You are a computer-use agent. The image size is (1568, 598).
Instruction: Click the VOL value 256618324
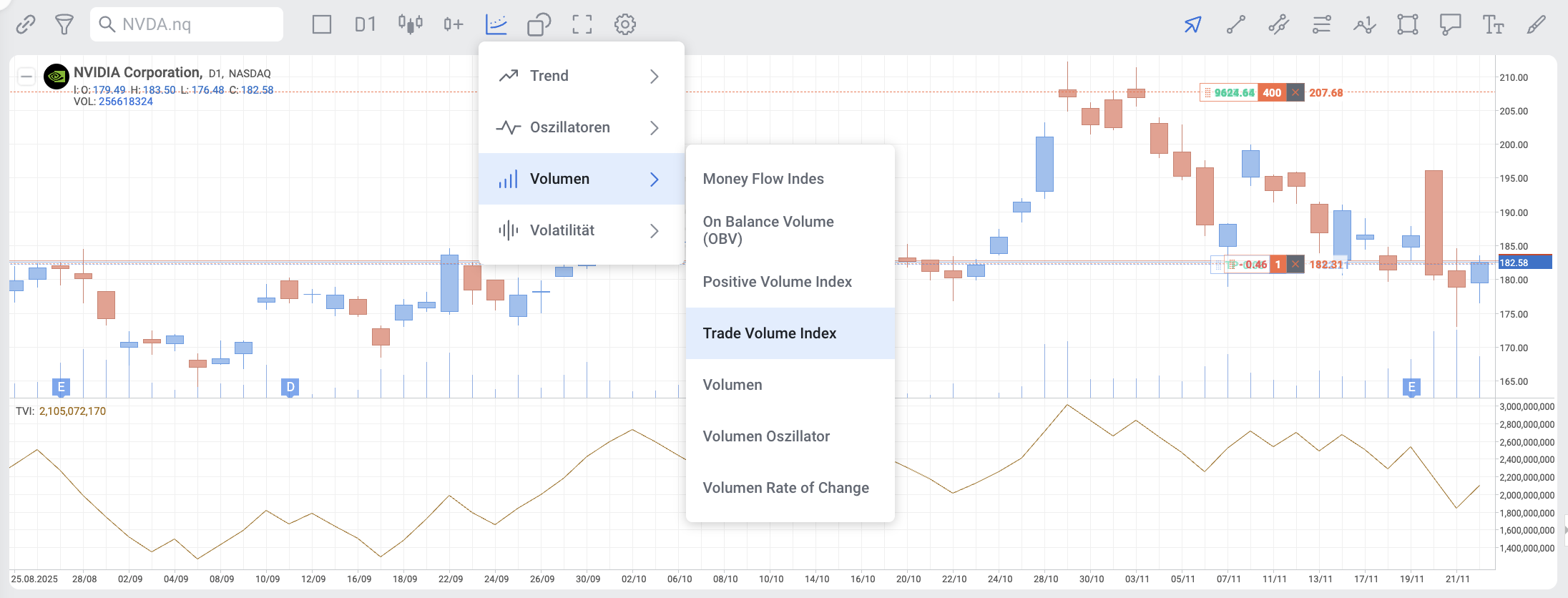(126, 102)
